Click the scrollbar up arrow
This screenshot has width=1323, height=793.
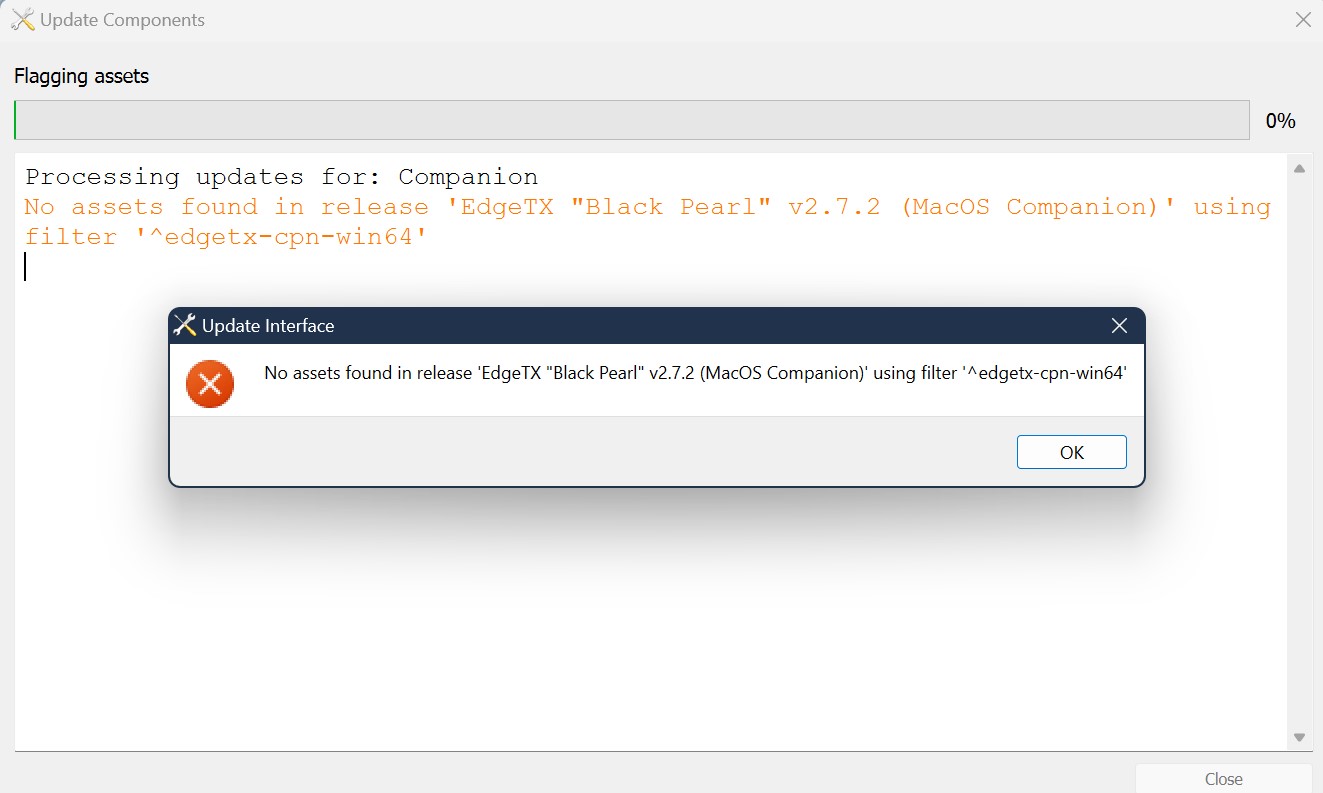click(1300, 168)
